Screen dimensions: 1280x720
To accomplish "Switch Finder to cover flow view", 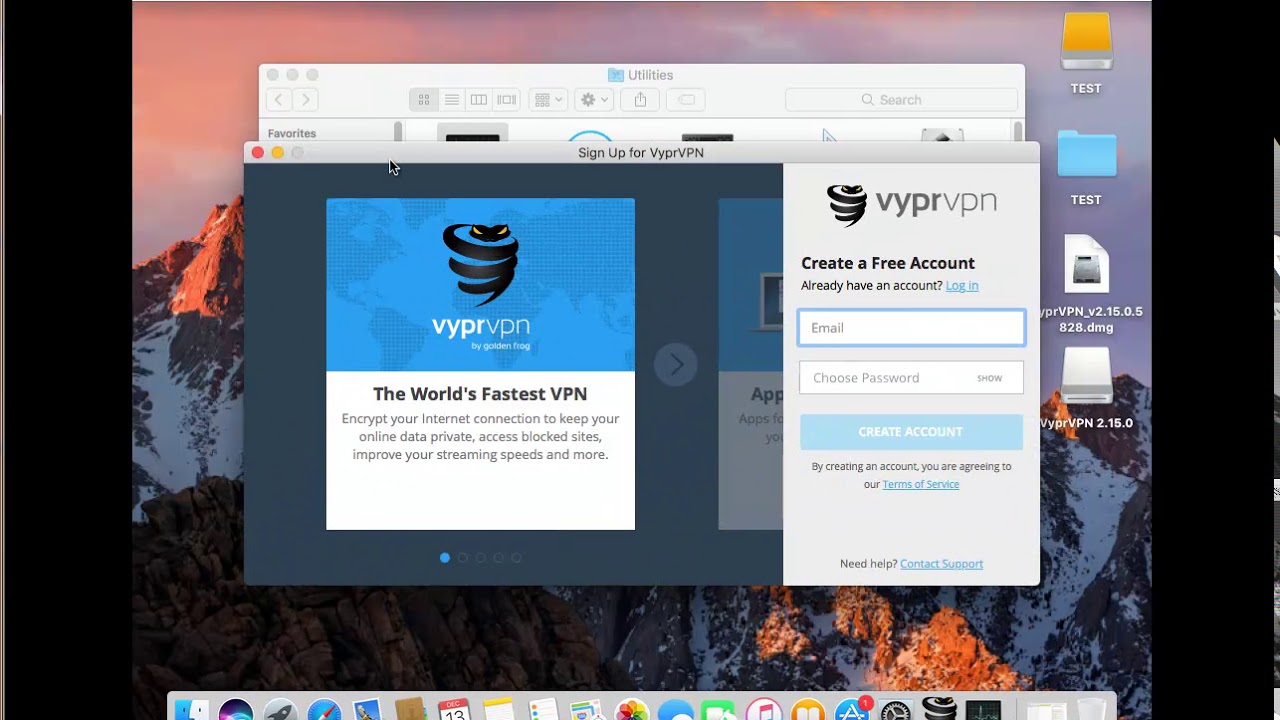I will point(507,100).
